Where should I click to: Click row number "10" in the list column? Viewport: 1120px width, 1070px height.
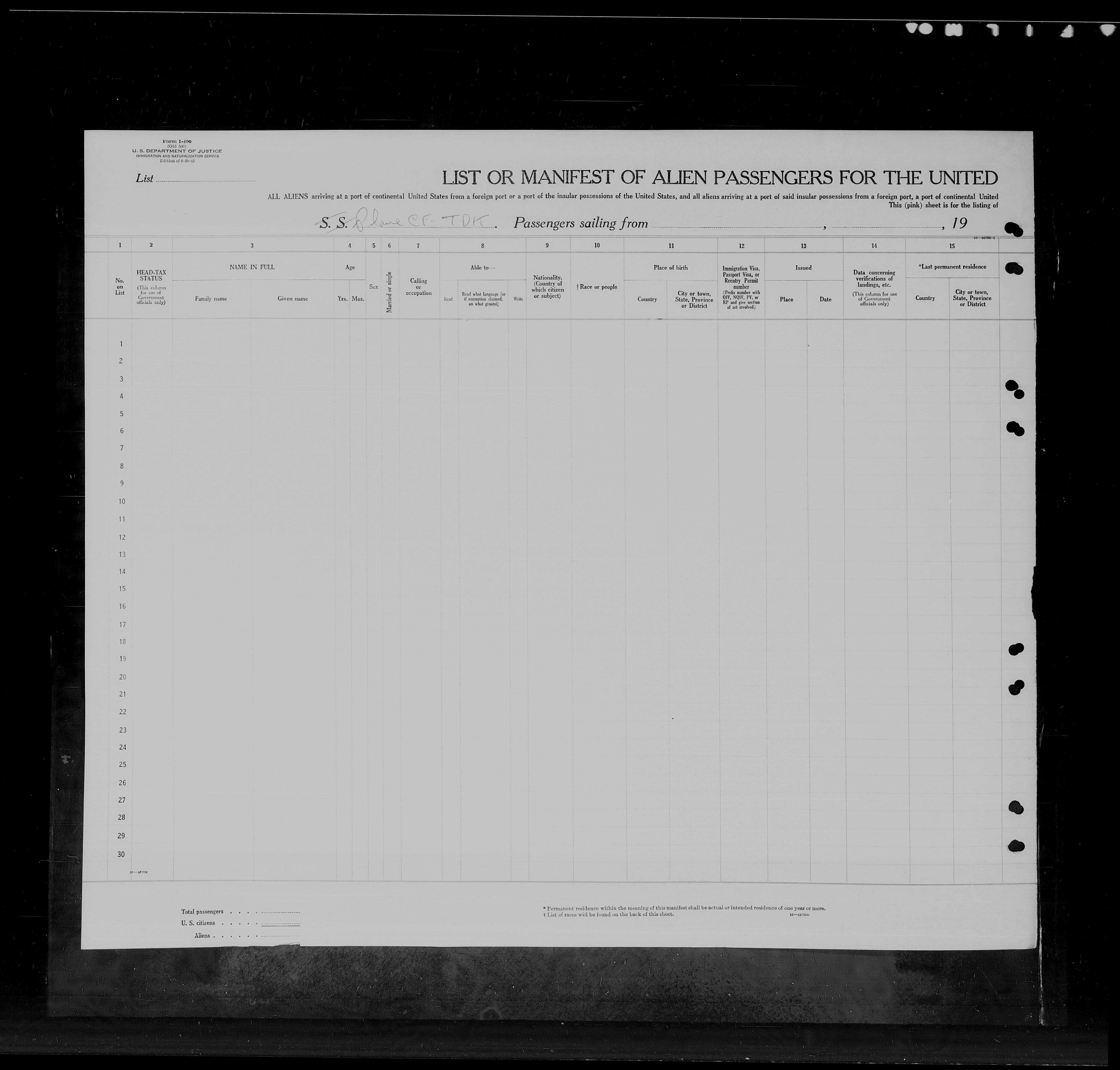[121, 502]
